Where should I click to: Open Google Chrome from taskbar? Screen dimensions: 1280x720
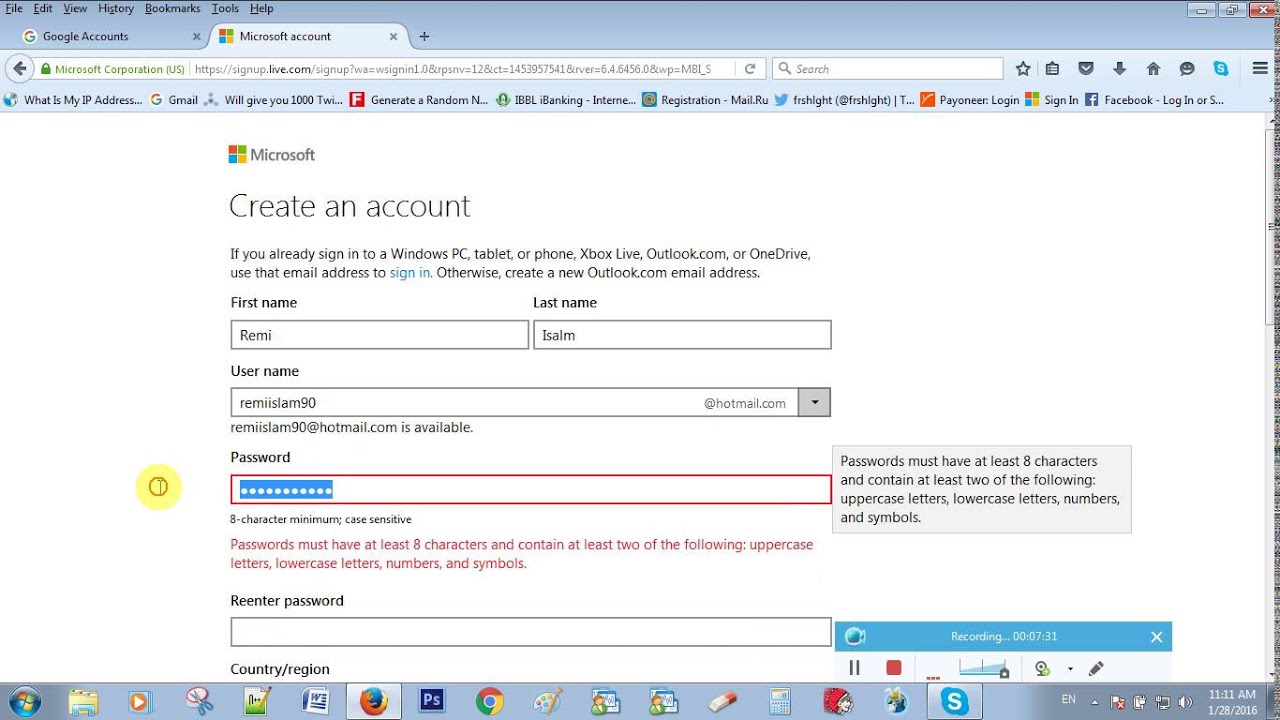[490, 701]
